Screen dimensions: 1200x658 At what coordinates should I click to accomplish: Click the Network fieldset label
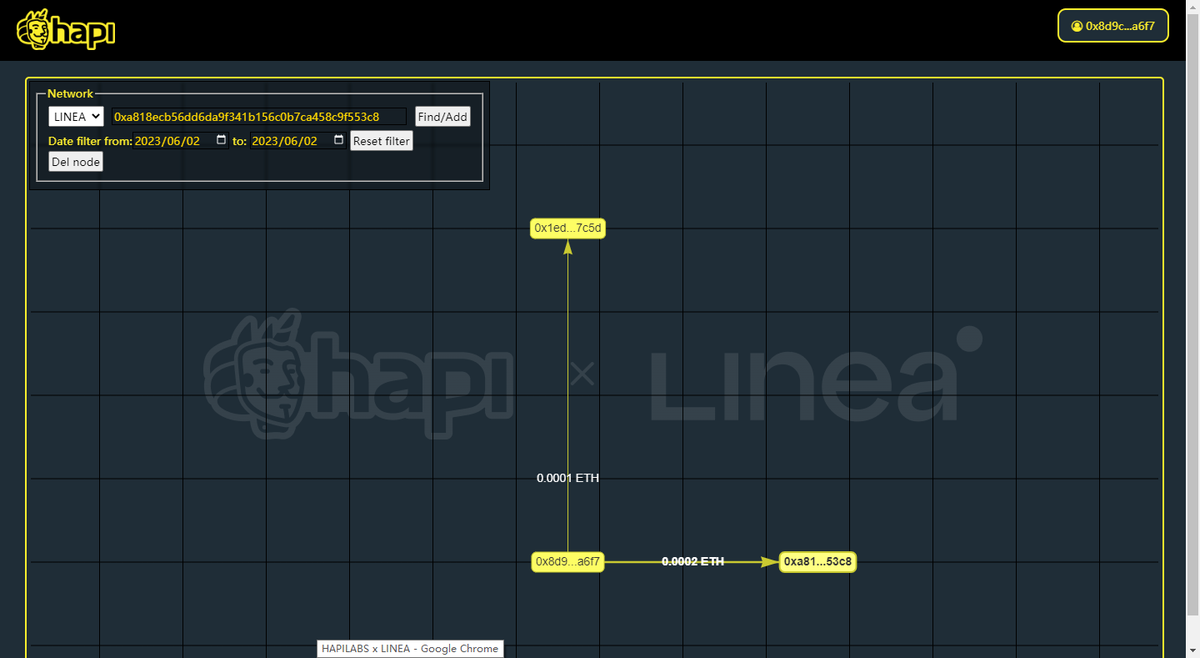70,94
